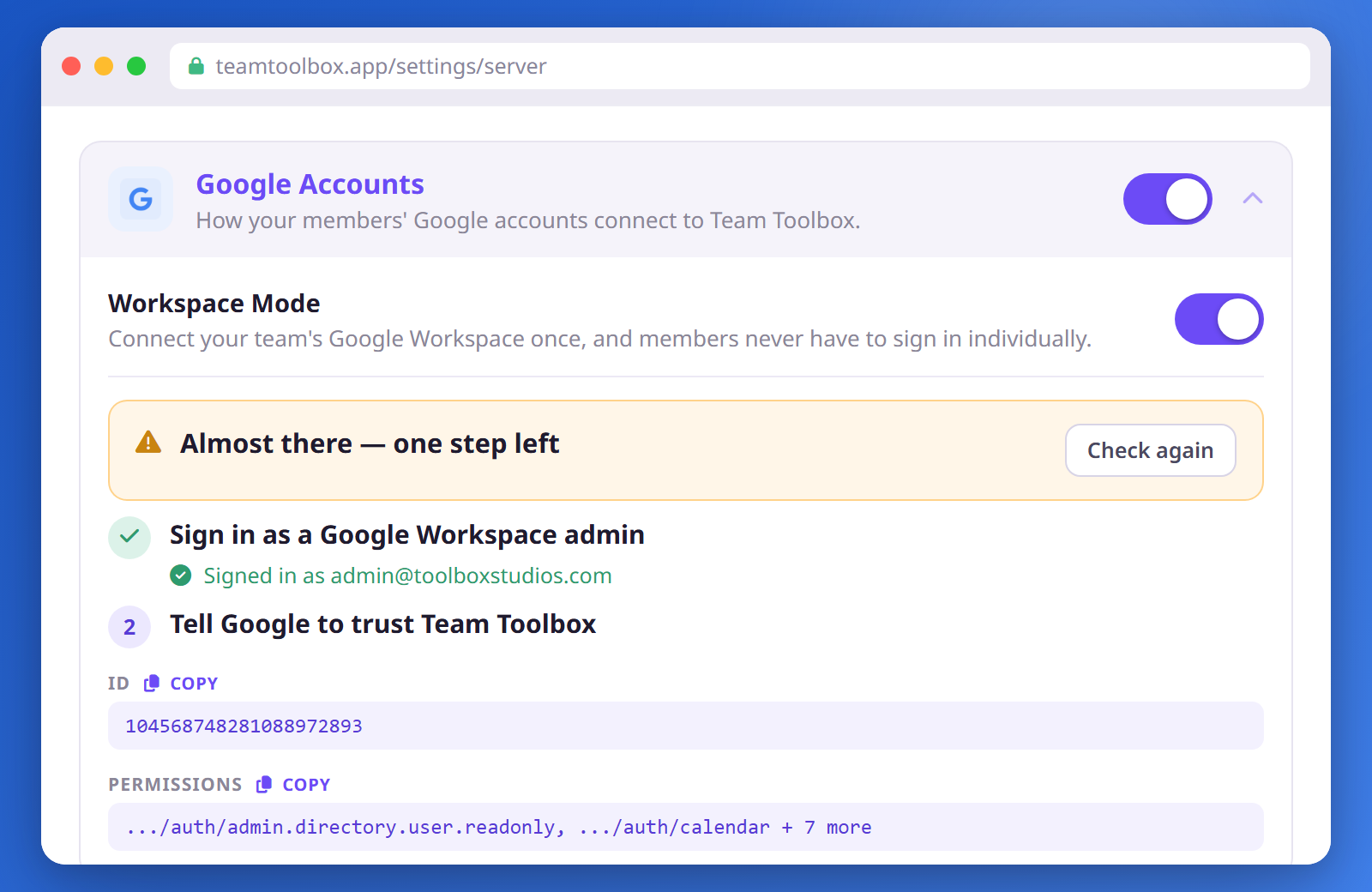Copy the permissions list

(x=293, y=785)
